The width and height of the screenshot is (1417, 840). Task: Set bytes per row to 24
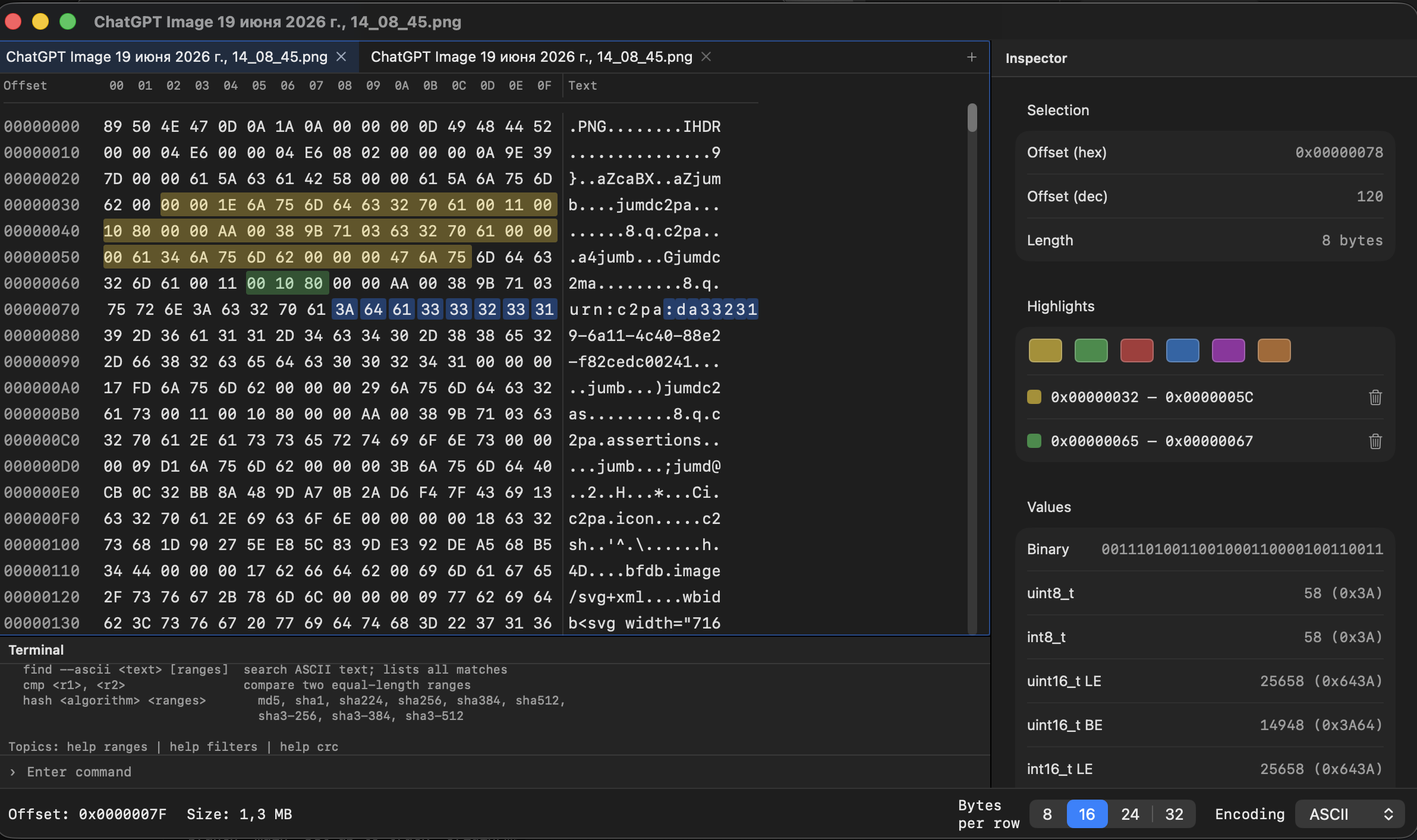pos(1130,814)
